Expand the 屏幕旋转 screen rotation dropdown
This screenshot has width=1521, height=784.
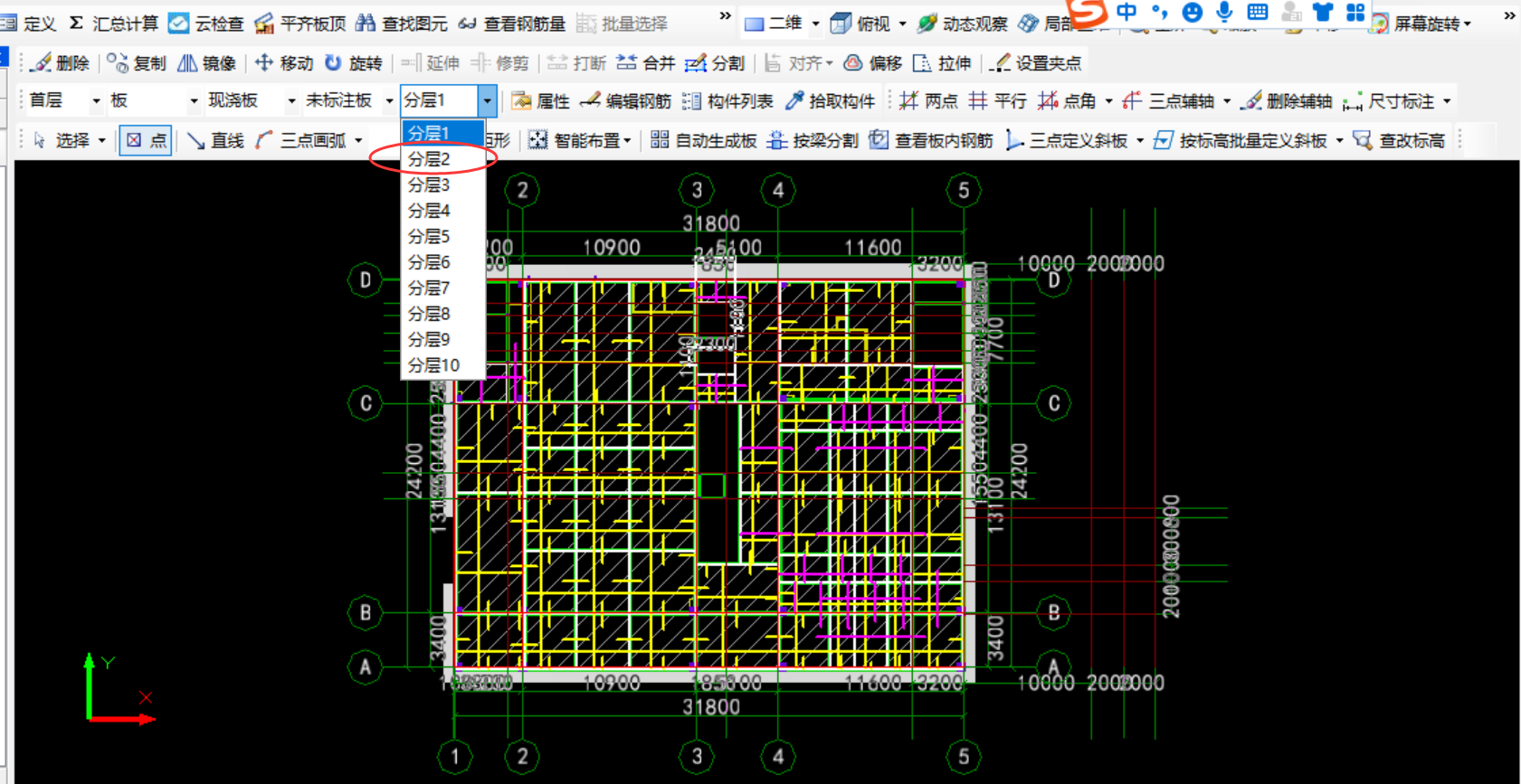coord(1467,24)
